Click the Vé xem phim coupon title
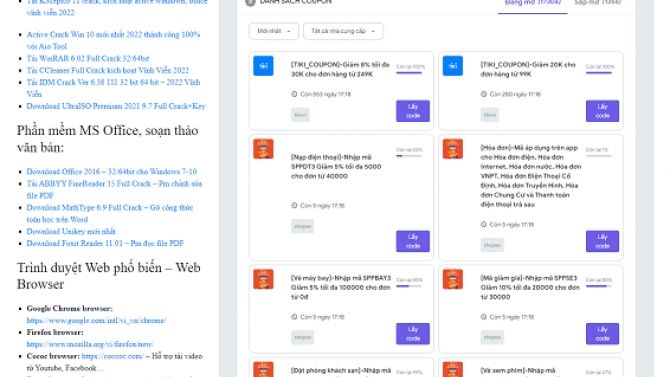The height and width of the screenshot is (377, 670). point(518,371)
